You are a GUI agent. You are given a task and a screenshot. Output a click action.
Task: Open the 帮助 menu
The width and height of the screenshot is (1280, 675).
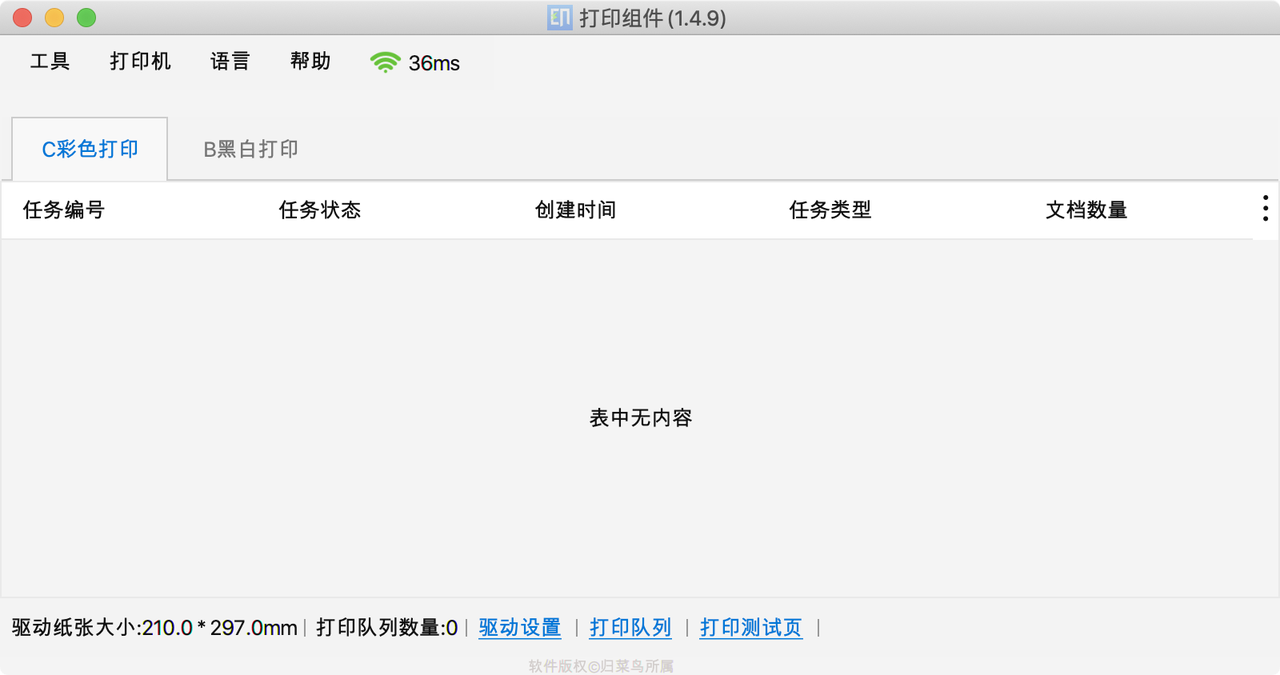pyautogui.click(x=310, y=61)
